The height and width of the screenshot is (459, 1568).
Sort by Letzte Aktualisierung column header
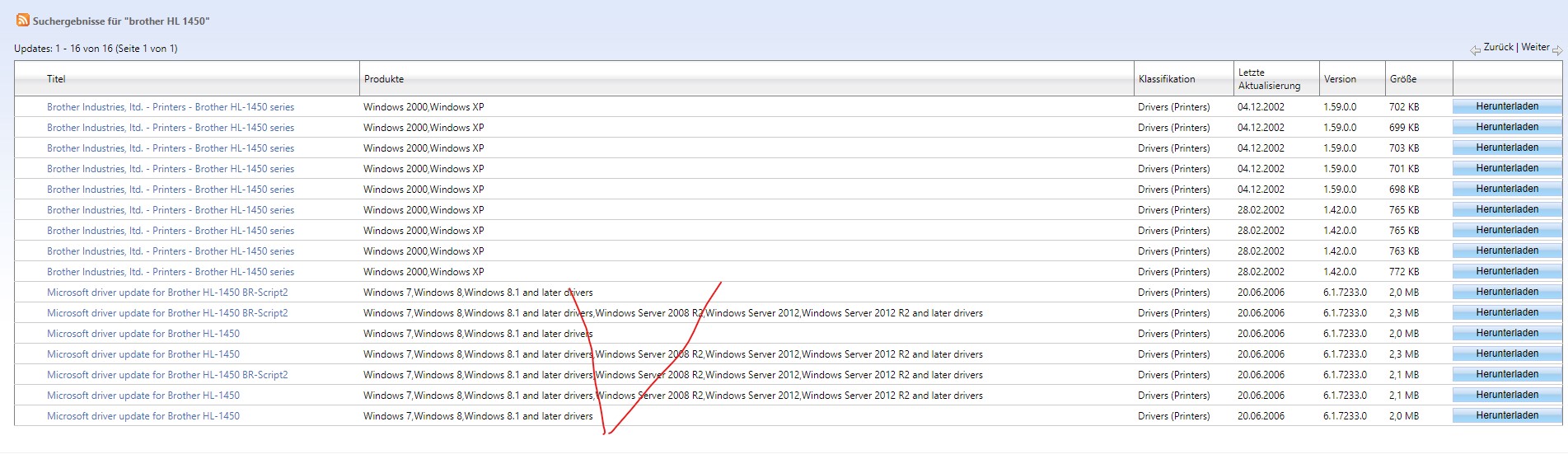tap(1269, 79)
